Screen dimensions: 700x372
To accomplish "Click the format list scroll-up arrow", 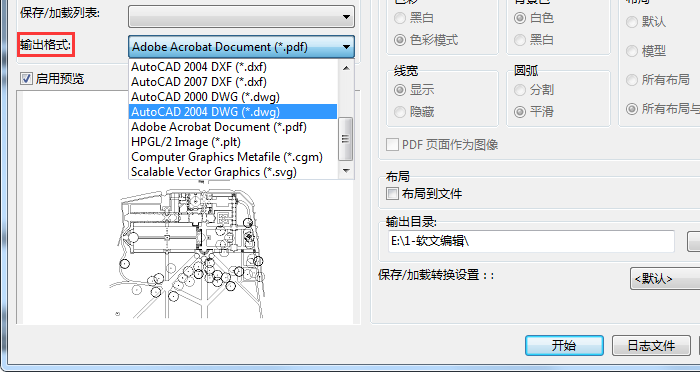I will (346, 67).
